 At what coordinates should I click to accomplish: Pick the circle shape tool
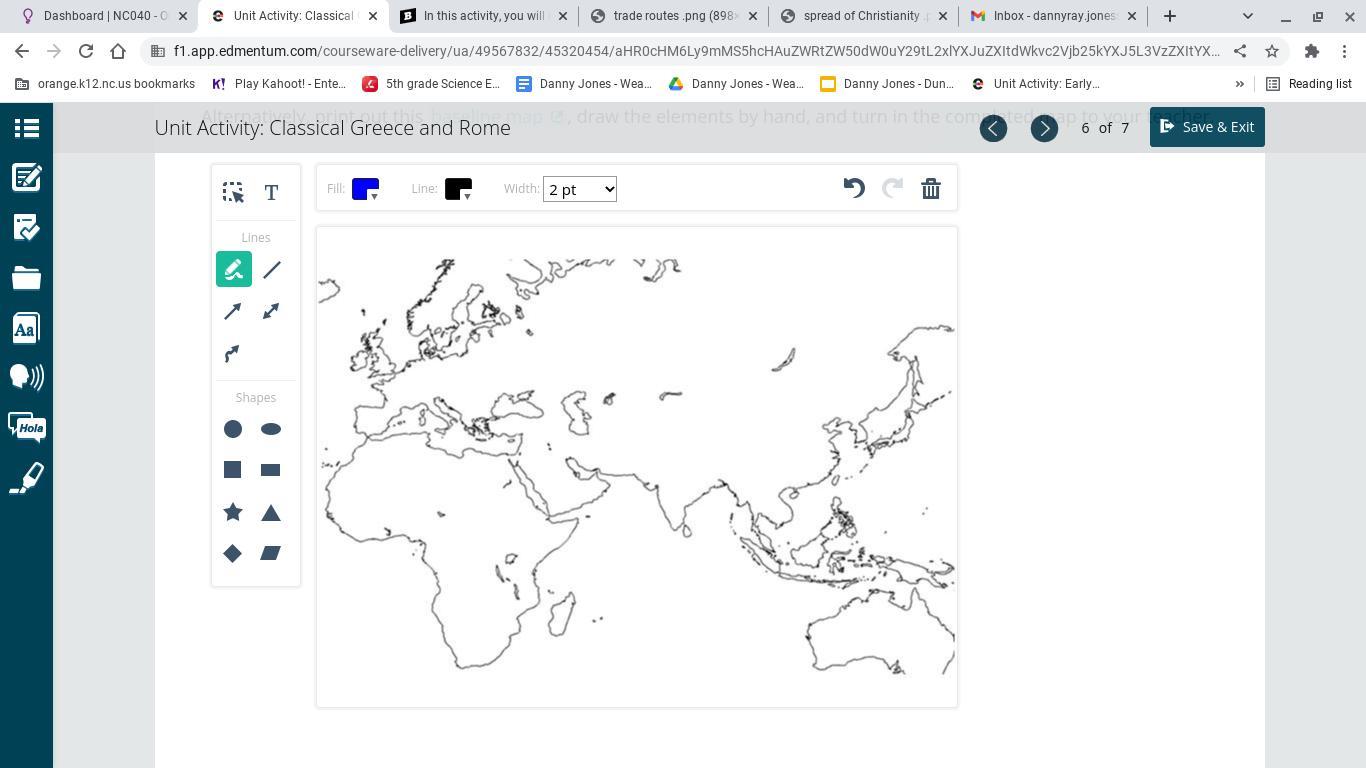pos(232,429)
